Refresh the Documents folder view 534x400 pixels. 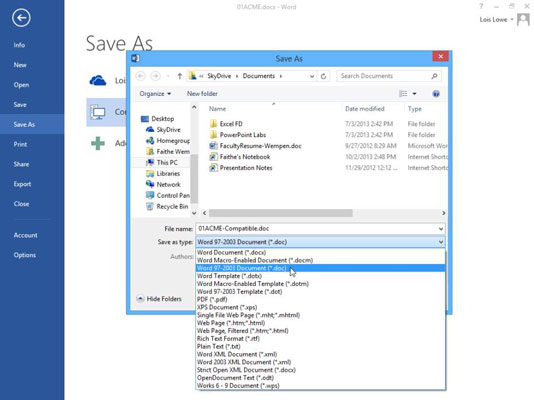tap(323, 76)
